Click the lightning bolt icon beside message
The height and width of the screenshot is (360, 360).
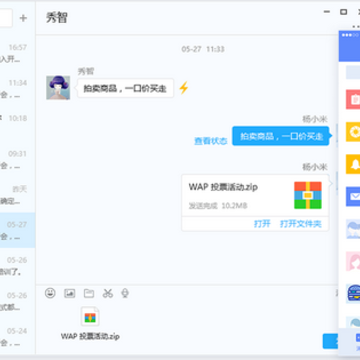point(184,88)
